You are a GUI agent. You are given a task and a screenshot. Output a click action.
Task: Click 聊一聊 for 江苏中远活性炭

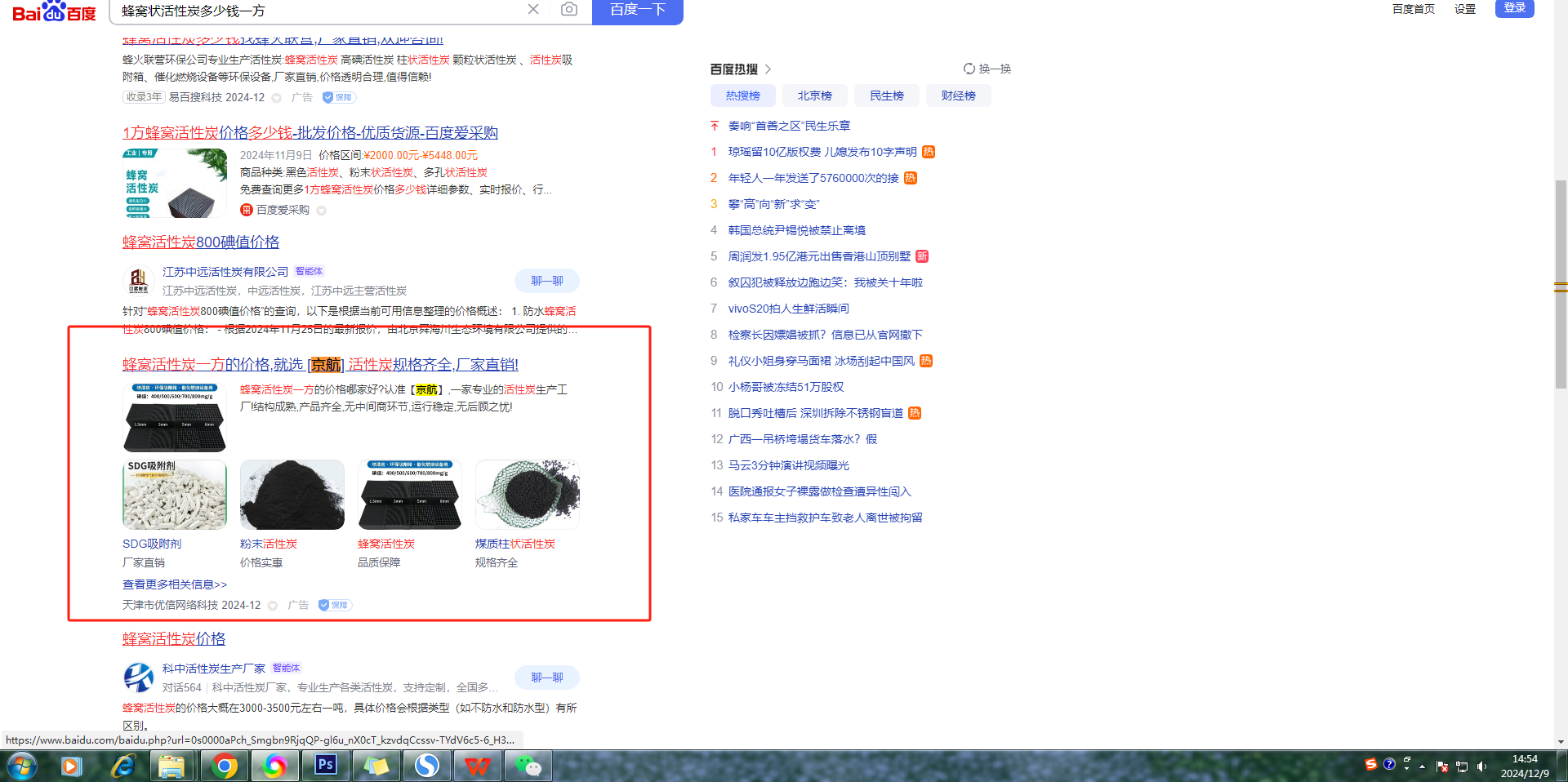tap(547, 281)
